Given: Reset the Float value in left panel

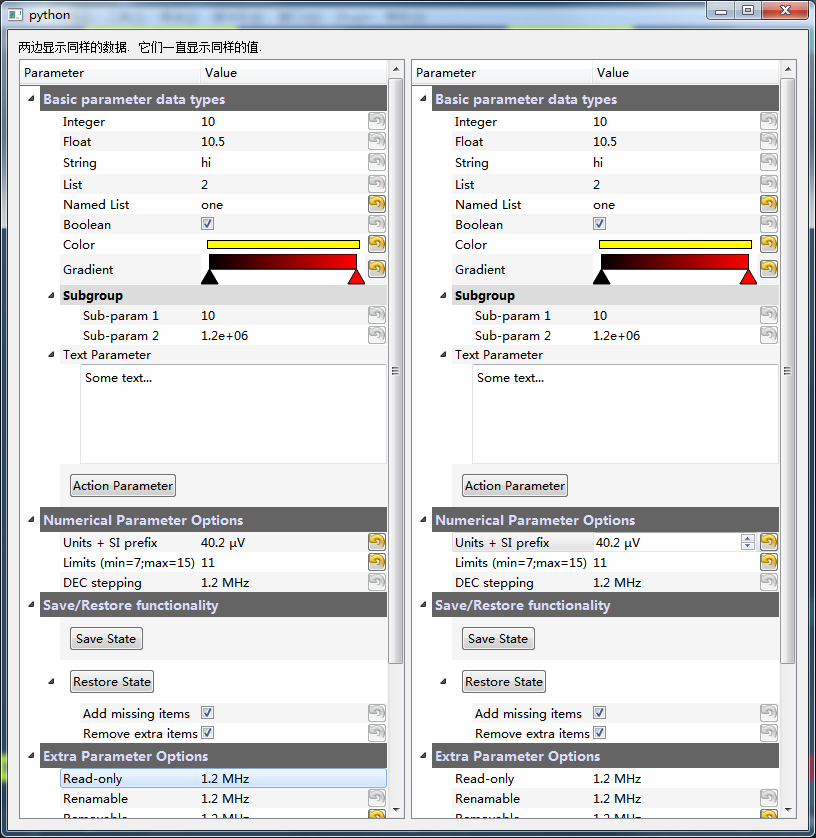Looking at the screenshot, I should (377, 141).
